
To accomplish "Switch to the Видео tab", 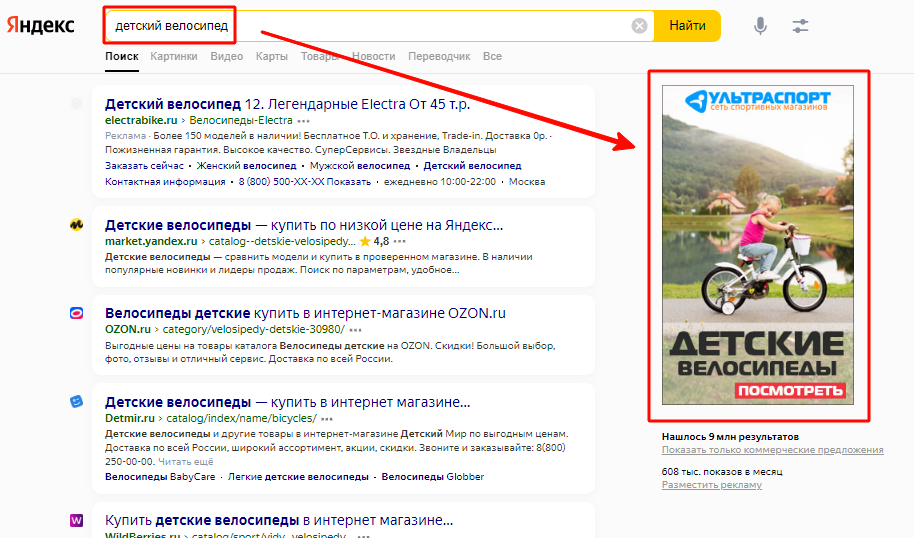I will pos(227,57).
